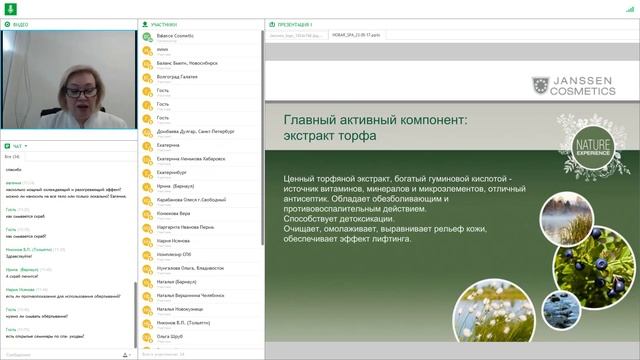Screen dimensions: 640x360
Task: Open the chat recipient selector icon
Action: coord(126,355)
